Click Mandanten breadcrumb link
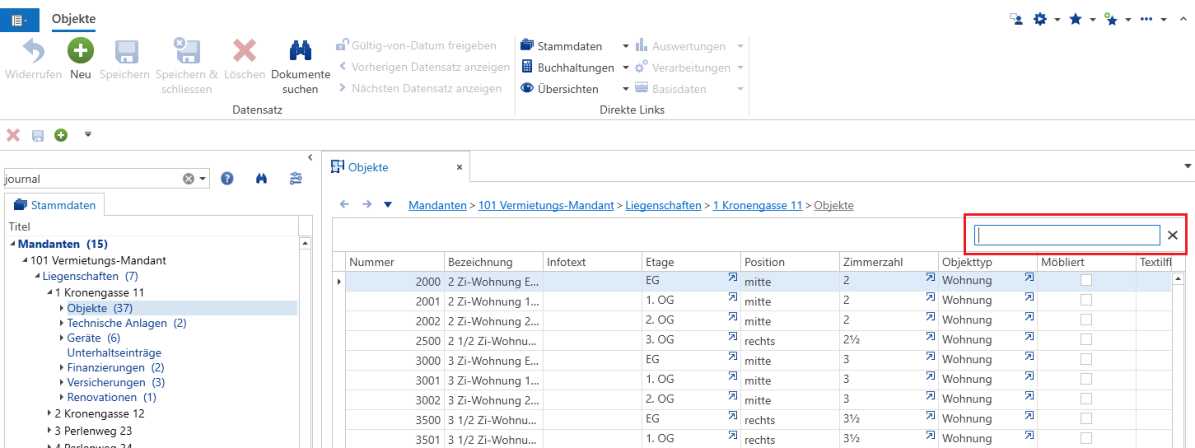Screen dimensions: 1195x448 click(x=437, y=204)
